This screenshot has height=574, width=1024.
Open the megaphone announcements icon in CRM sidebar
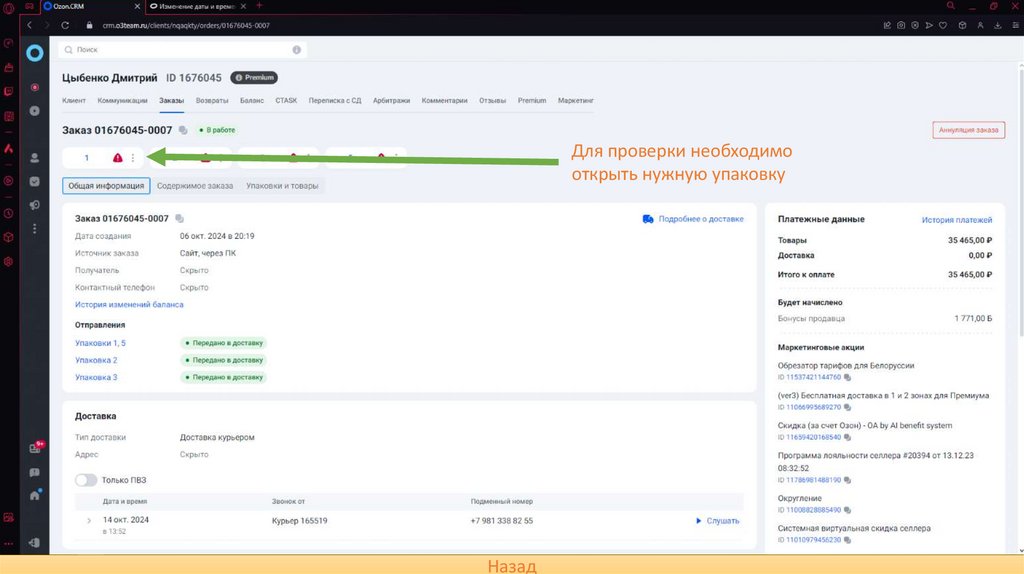coord(35,205)
